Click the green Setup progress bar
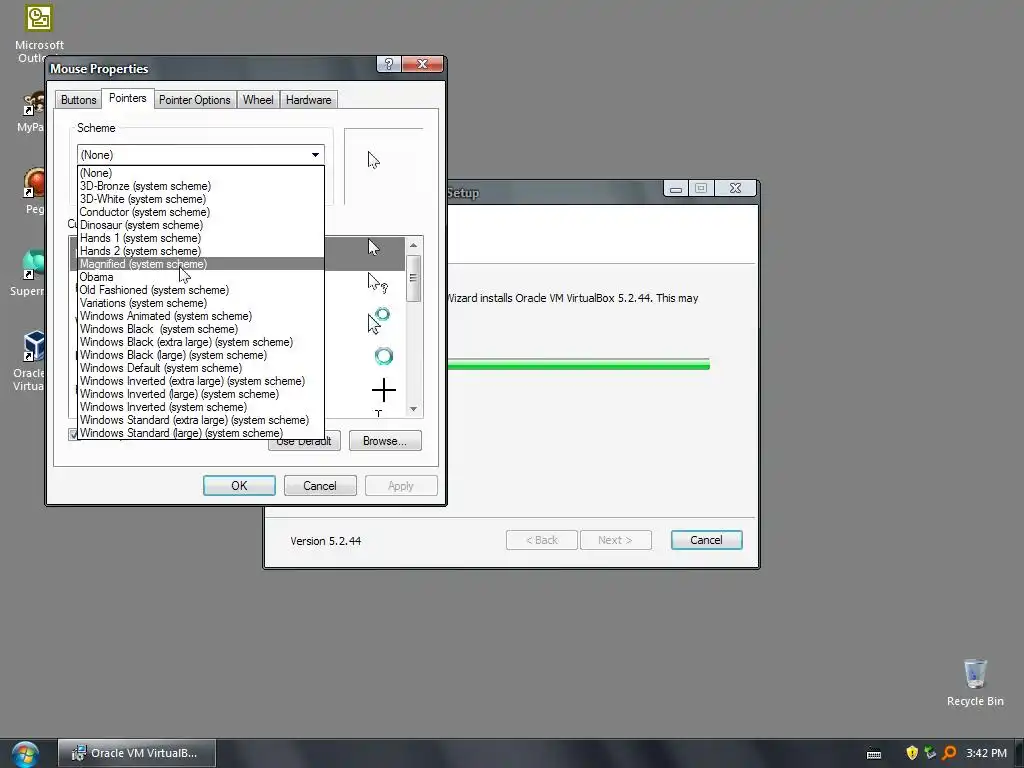Viewport: 1024px width, 768px height. coord(579,364)
